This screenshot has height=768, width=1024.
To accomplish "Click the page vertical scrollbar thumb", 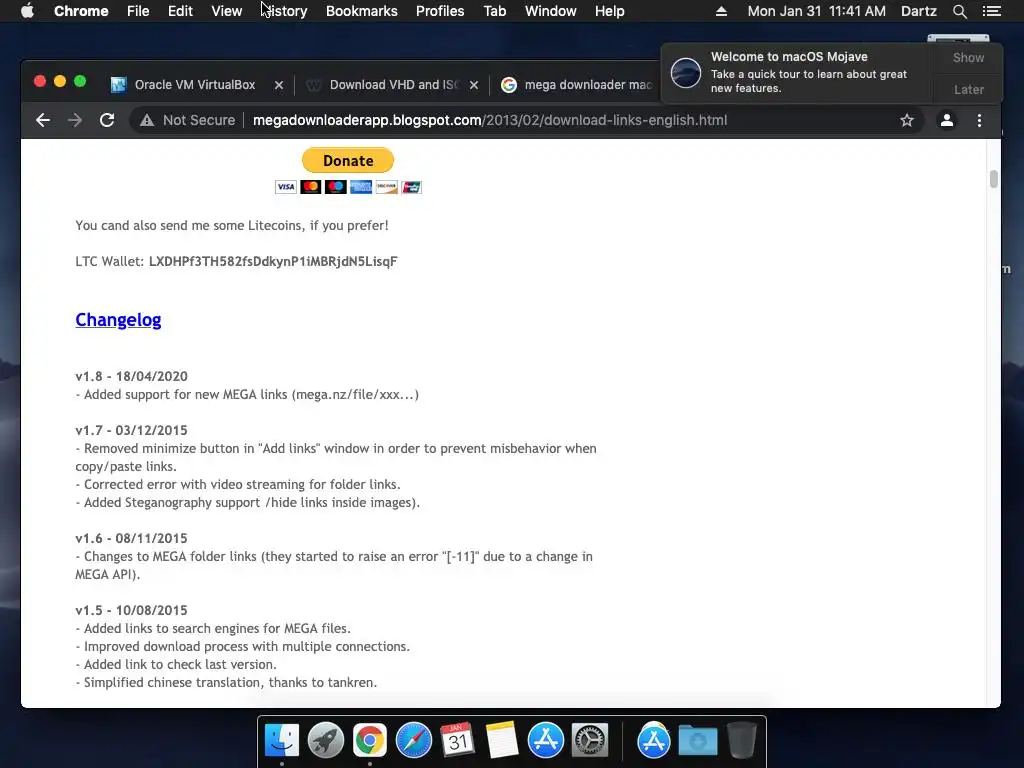I will [993, 179].
